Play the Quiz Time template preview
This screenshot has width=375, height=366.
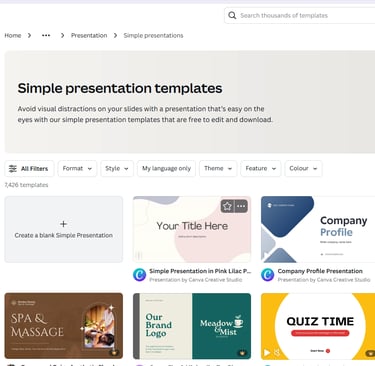coord(267,352)
